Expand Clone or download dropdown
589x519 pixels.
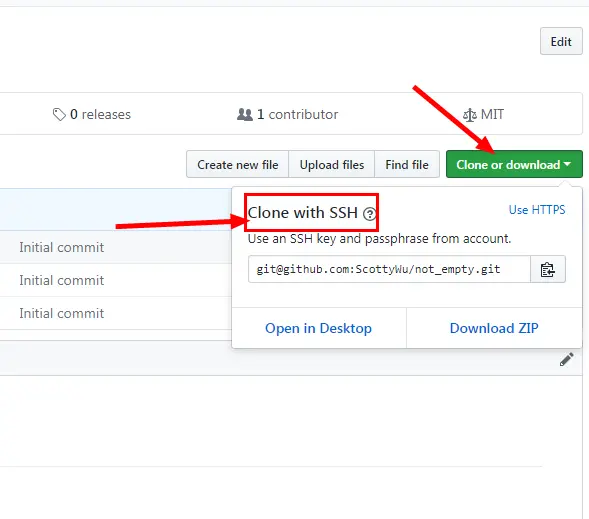click(x=514, y=164)
